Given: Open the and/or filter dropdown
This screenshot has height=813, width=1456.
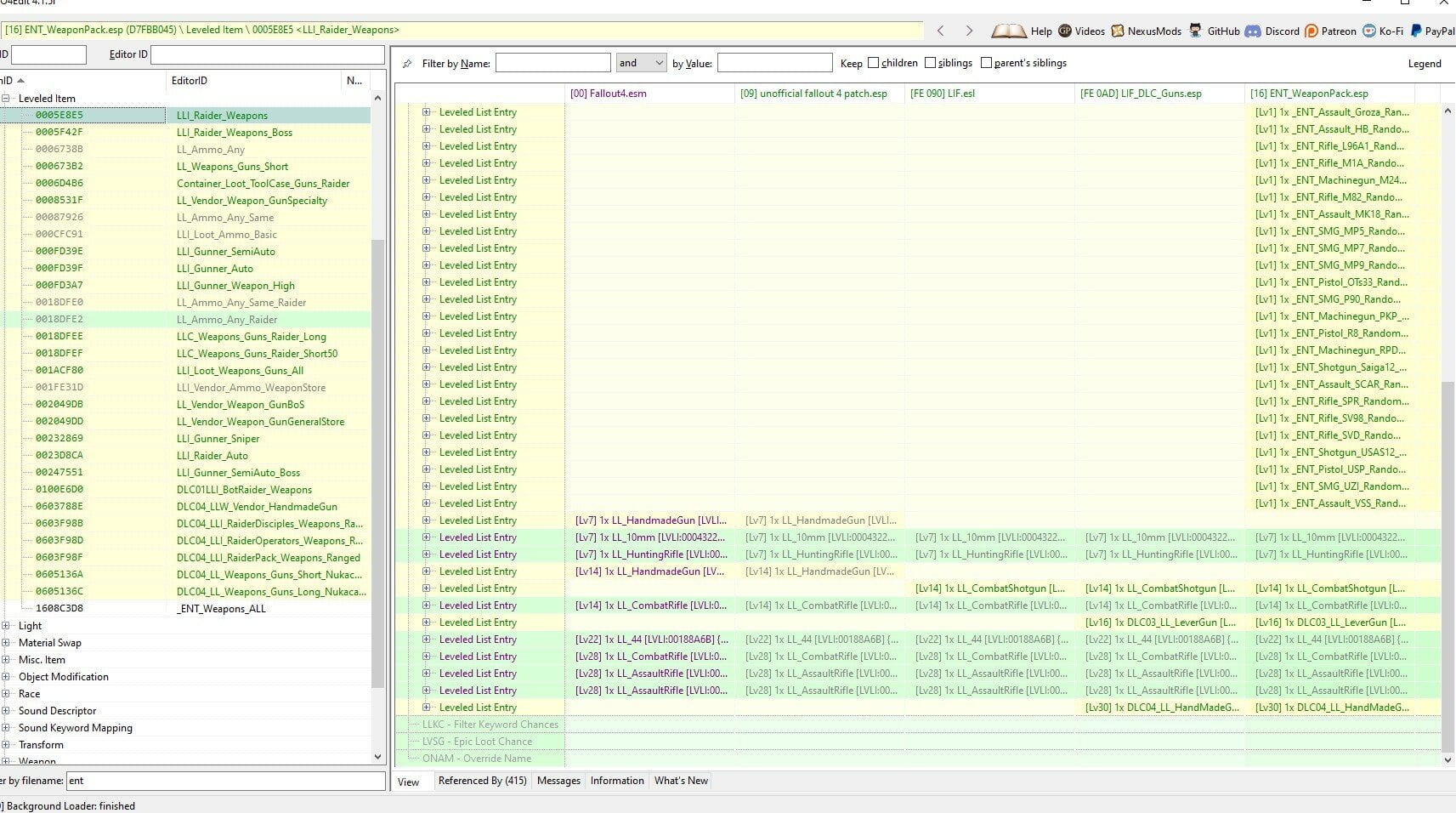Looking at the screenshot, I should (x=641, y=63).
